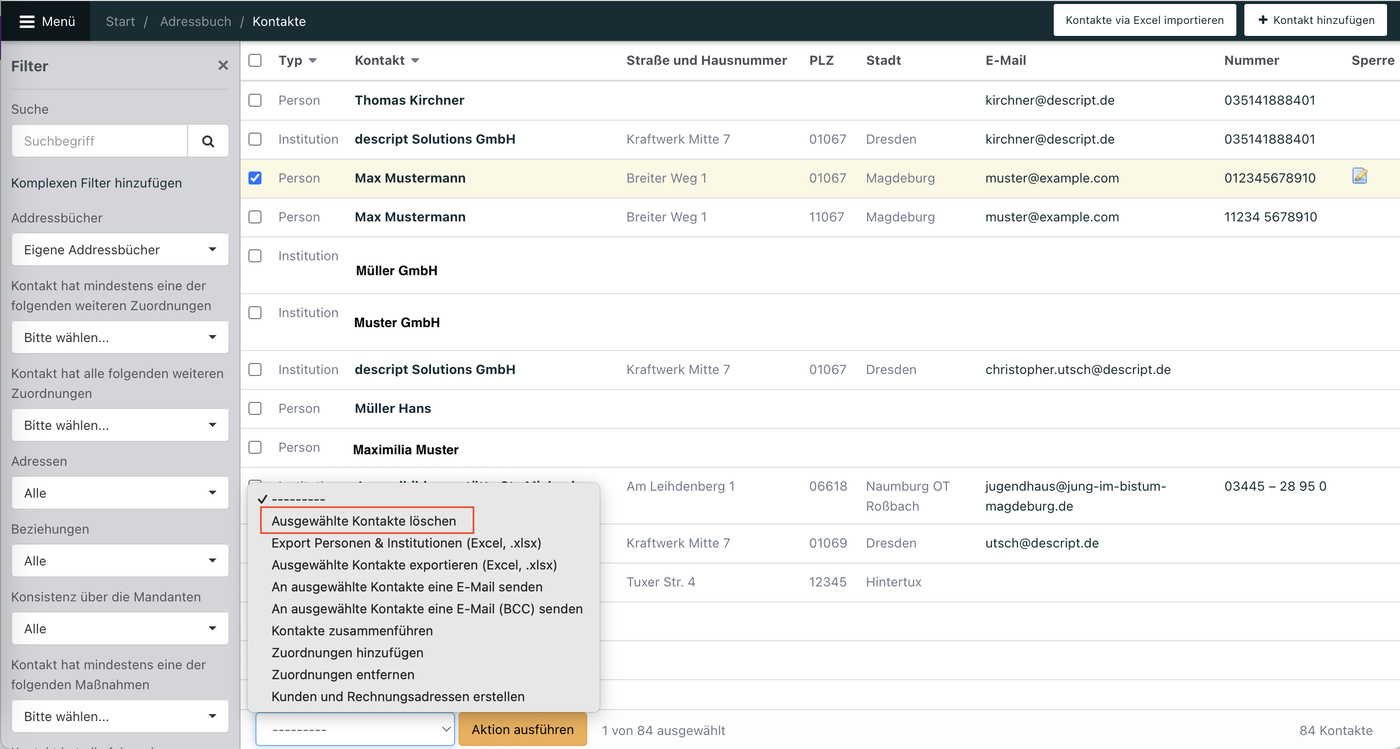This screenshot has height=749, width=1400.
Task: Click Kontakte via Excel importieren
Action: tap(1145, 20)
